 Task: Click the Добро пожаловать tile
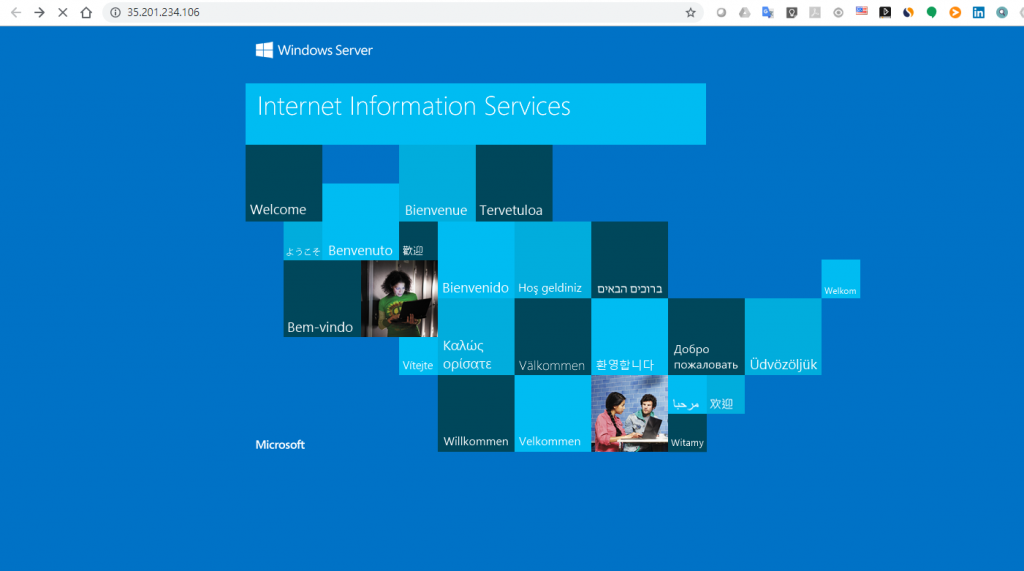tap(706, 336)
